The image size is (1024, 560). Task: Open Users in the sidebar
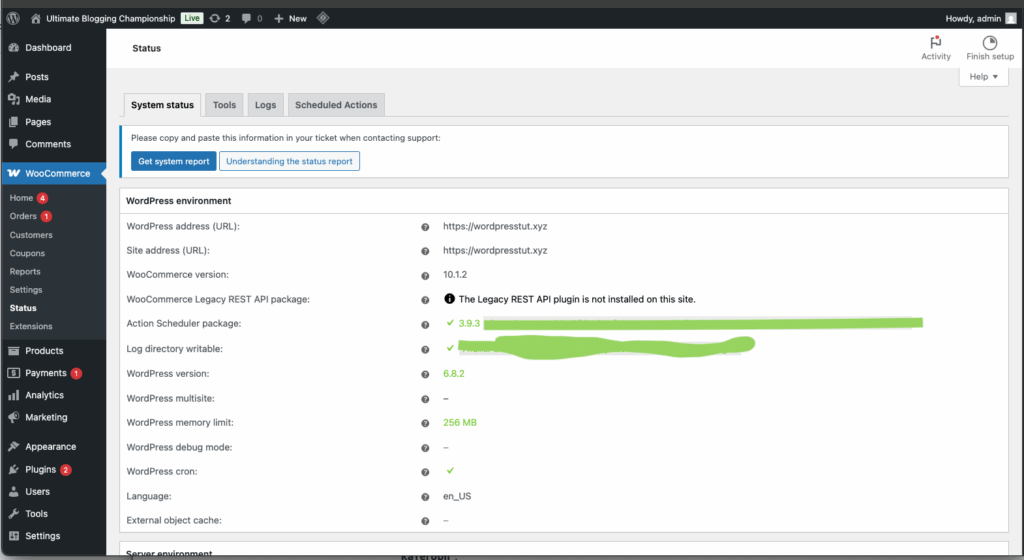[x=54, y=492]
